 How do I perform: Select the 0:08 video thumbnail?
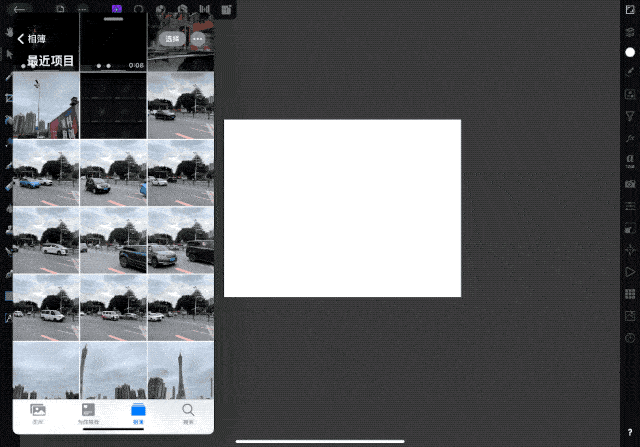click(113, 42)
